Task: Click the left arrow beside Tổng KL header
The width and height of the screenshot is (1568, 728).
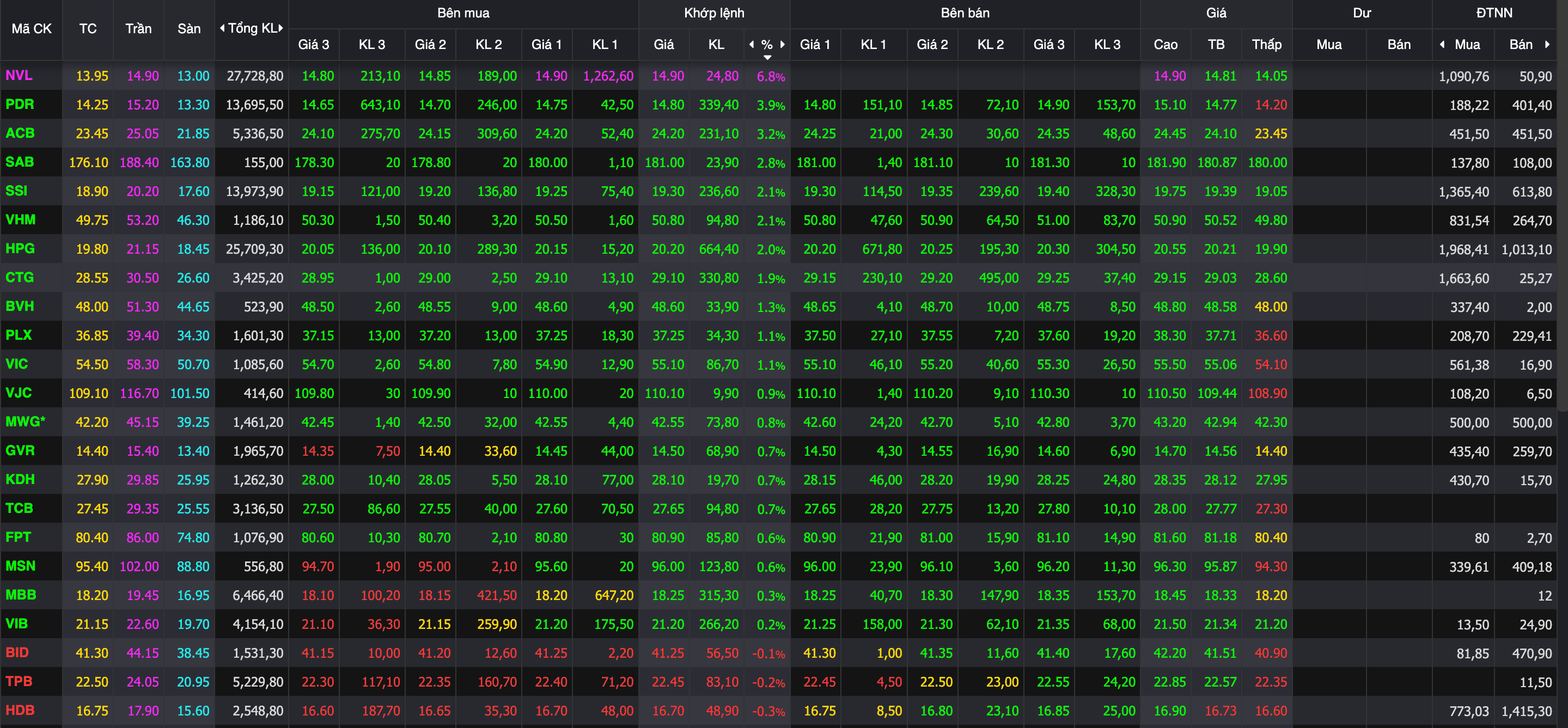Action: click(x=222, y=28)
